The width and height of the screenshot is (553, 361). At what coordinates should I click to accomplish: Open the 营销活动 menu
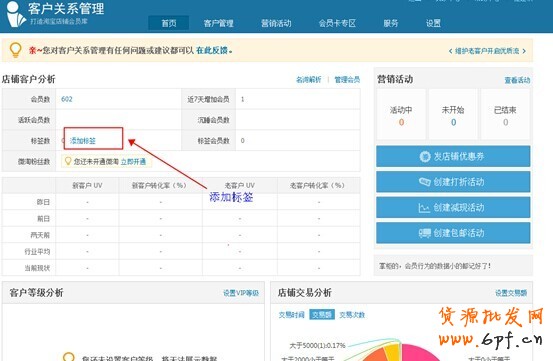tap(276, 23)
